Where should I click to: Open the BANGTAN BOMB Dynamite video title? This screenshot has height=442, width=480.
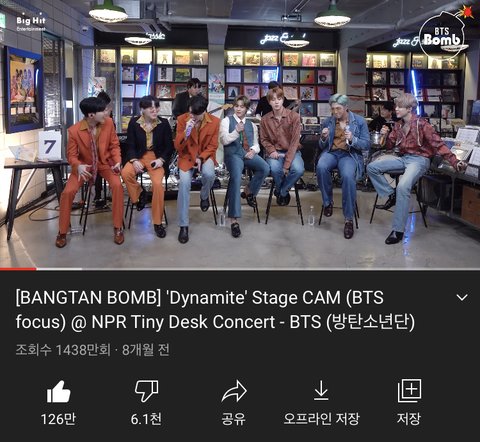click(215, 310)
